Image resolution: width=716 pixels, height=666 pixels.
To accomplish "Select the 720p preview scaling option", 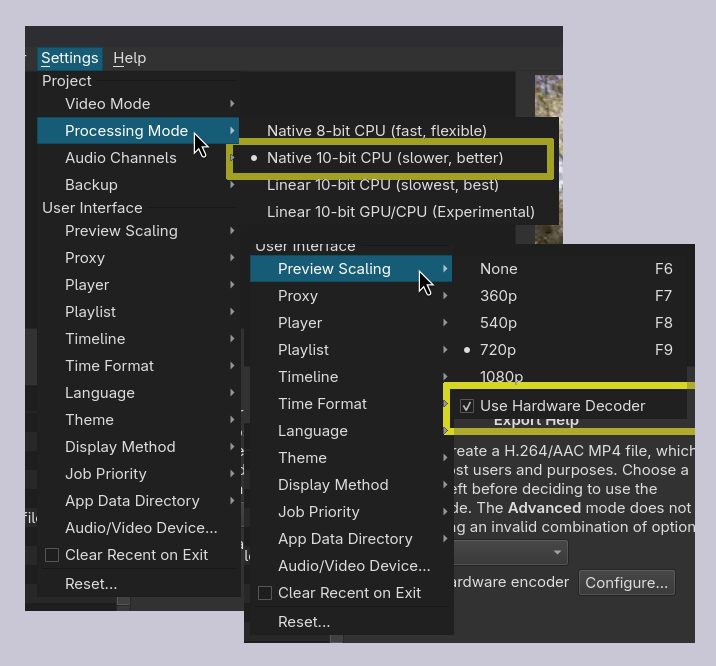I will pyautogui.click(x=498, y=350).
